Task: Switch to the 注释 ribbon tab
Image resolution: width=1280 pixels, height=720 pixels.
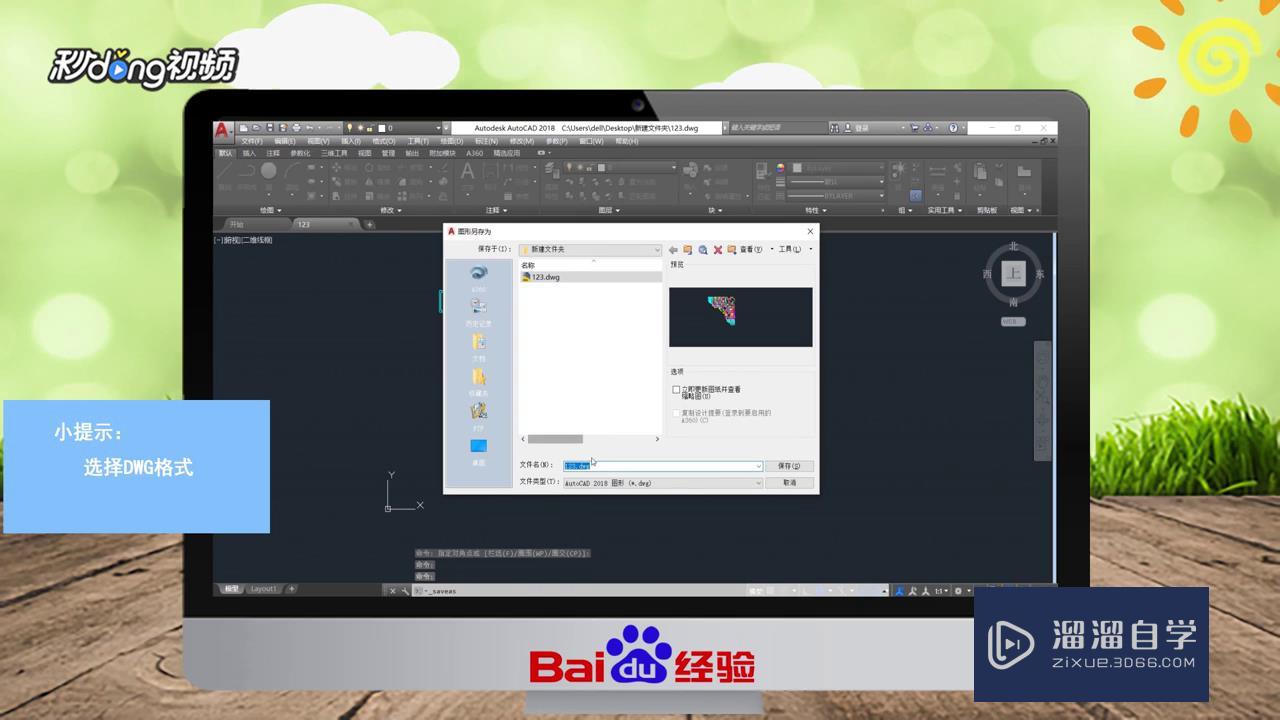Action: tap(272, 153)
